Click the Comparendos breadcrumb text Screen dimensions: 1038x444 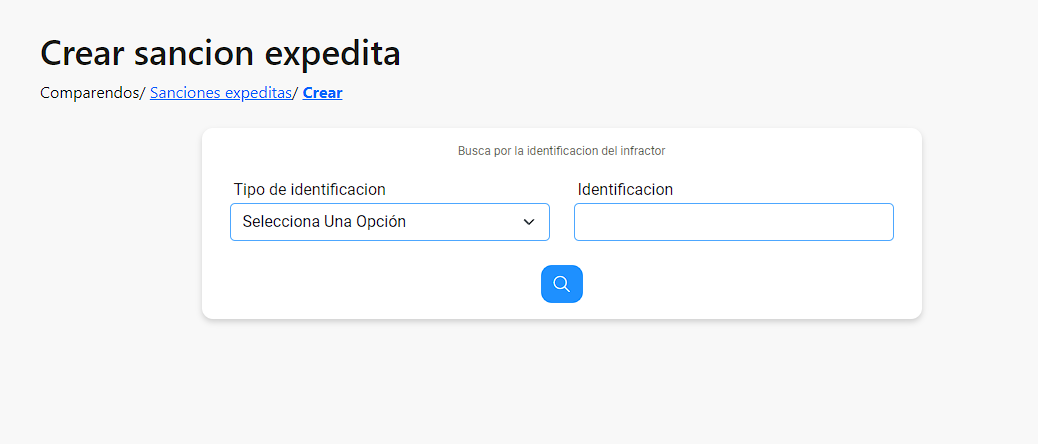click(x=90, y=93)
